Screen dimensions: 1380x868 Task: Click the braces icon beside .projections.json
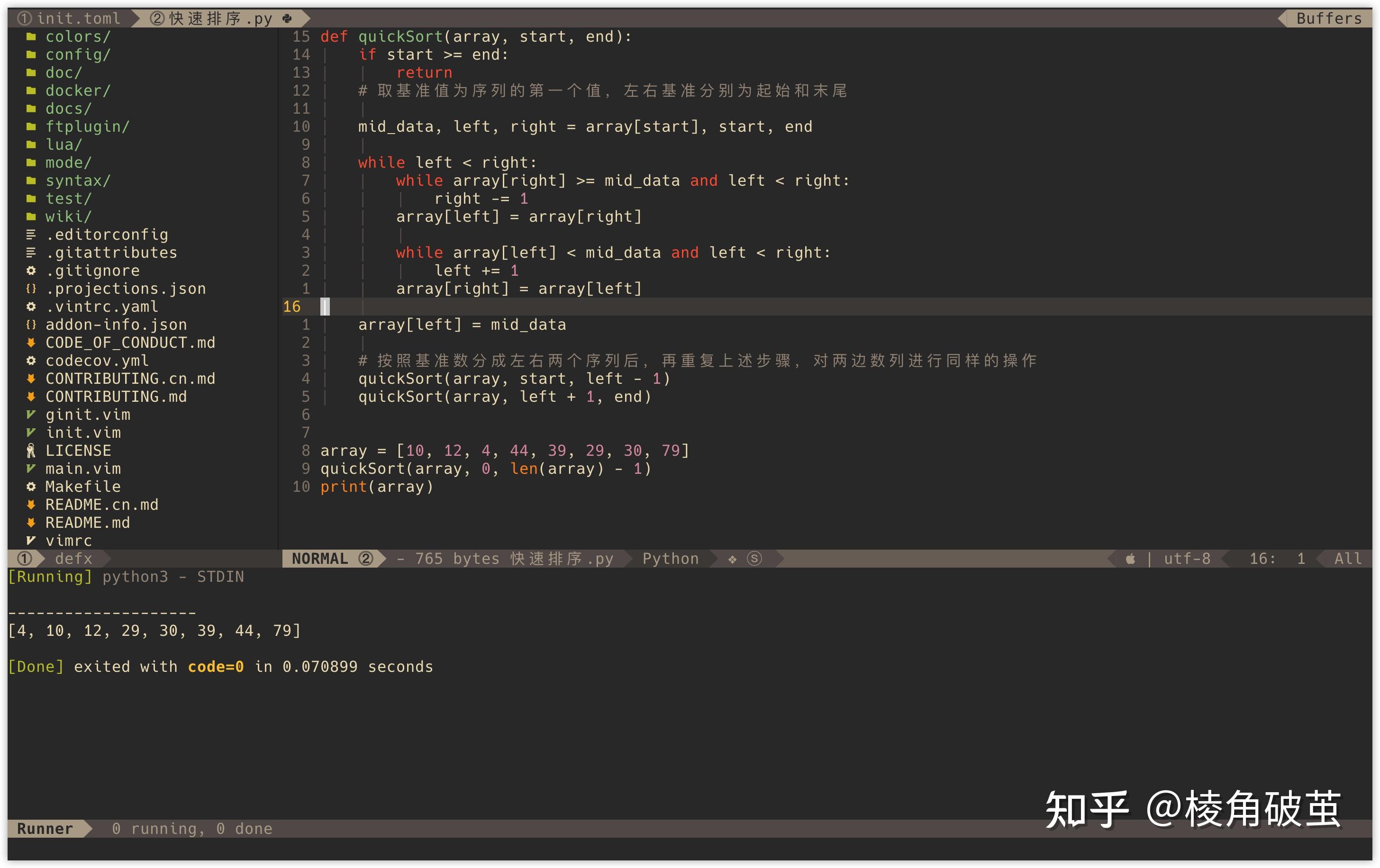coord(31,289)
